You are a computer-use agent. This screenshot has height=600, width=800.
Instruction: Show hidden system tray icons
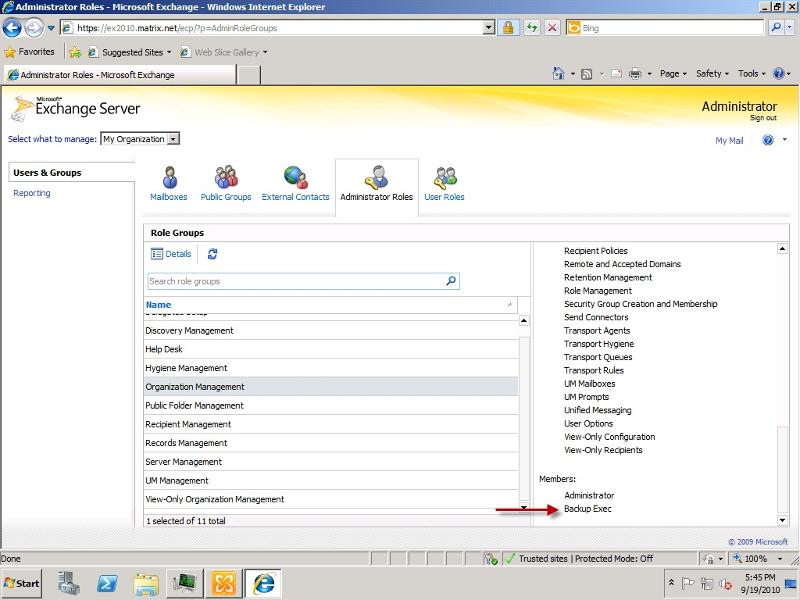pyautogui.click(x=671, y=582)
